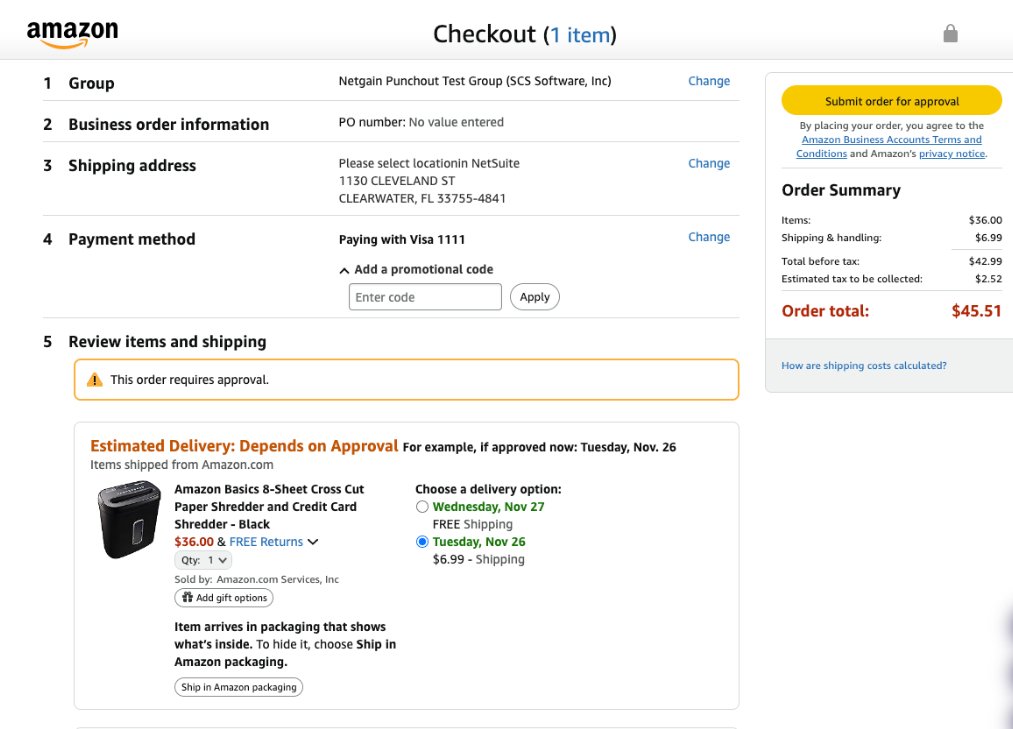Apply the promotional code
Viewport: 1013px width, 729px height.
pyautogui.click(x=534, y=297)
